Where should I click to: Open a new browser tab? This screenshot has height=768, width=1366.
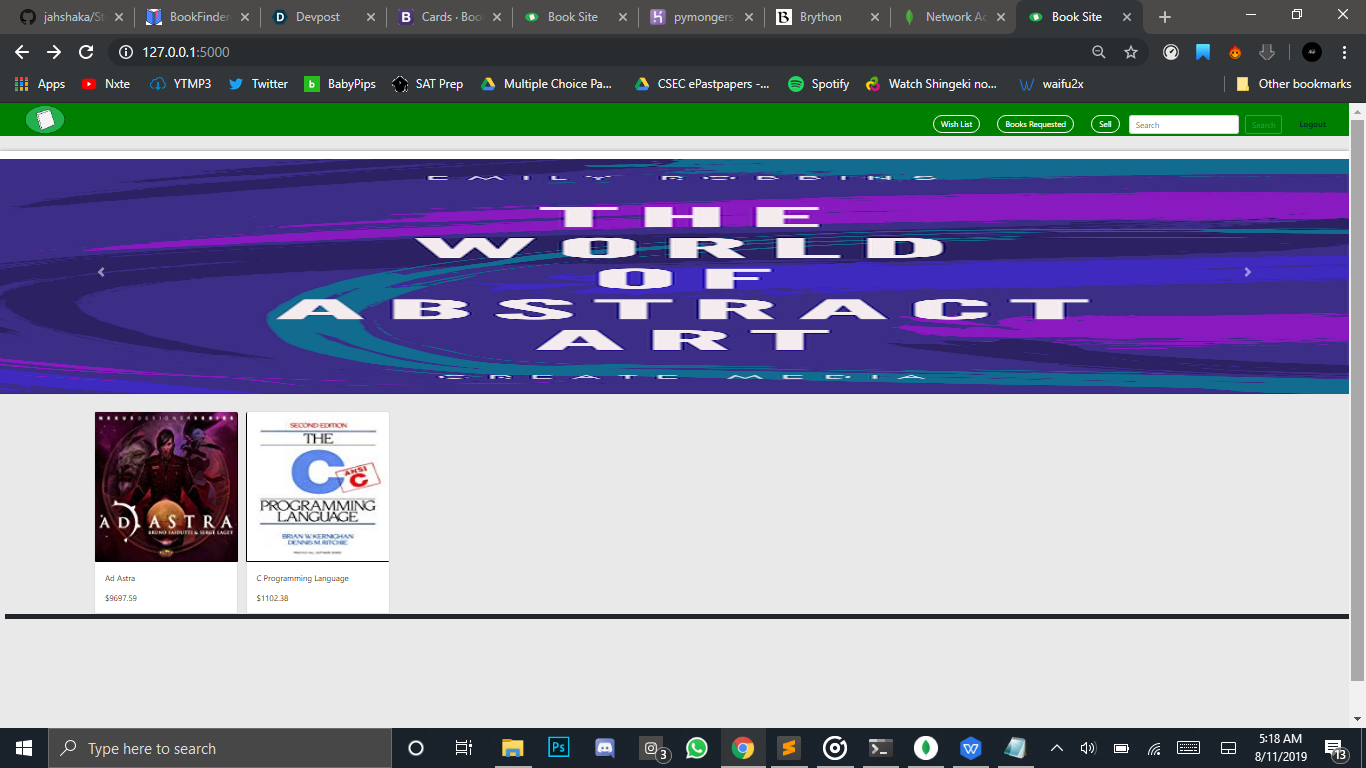1164,17
